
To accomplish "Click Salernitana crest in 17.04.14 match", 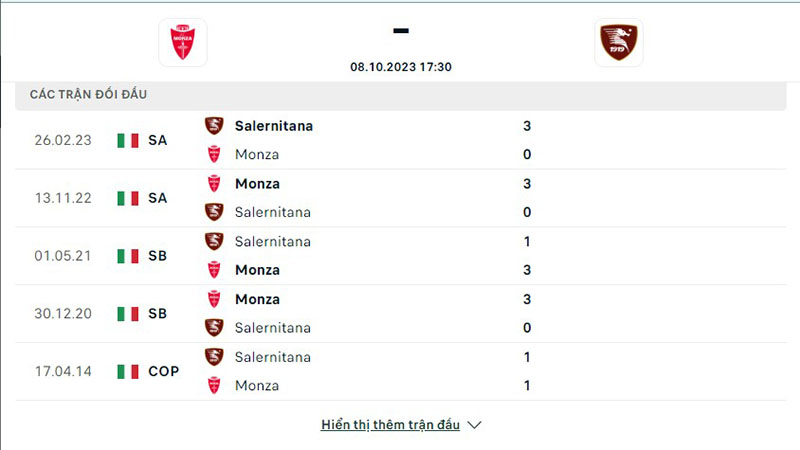I will (214, 357).
